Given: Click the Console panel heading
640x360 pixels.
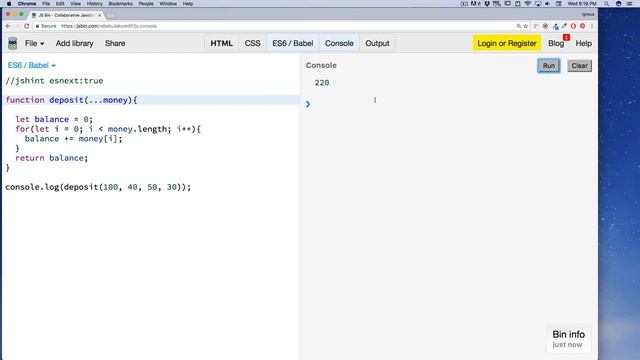Looking at the screenshot, I should [x=321, y=65].
